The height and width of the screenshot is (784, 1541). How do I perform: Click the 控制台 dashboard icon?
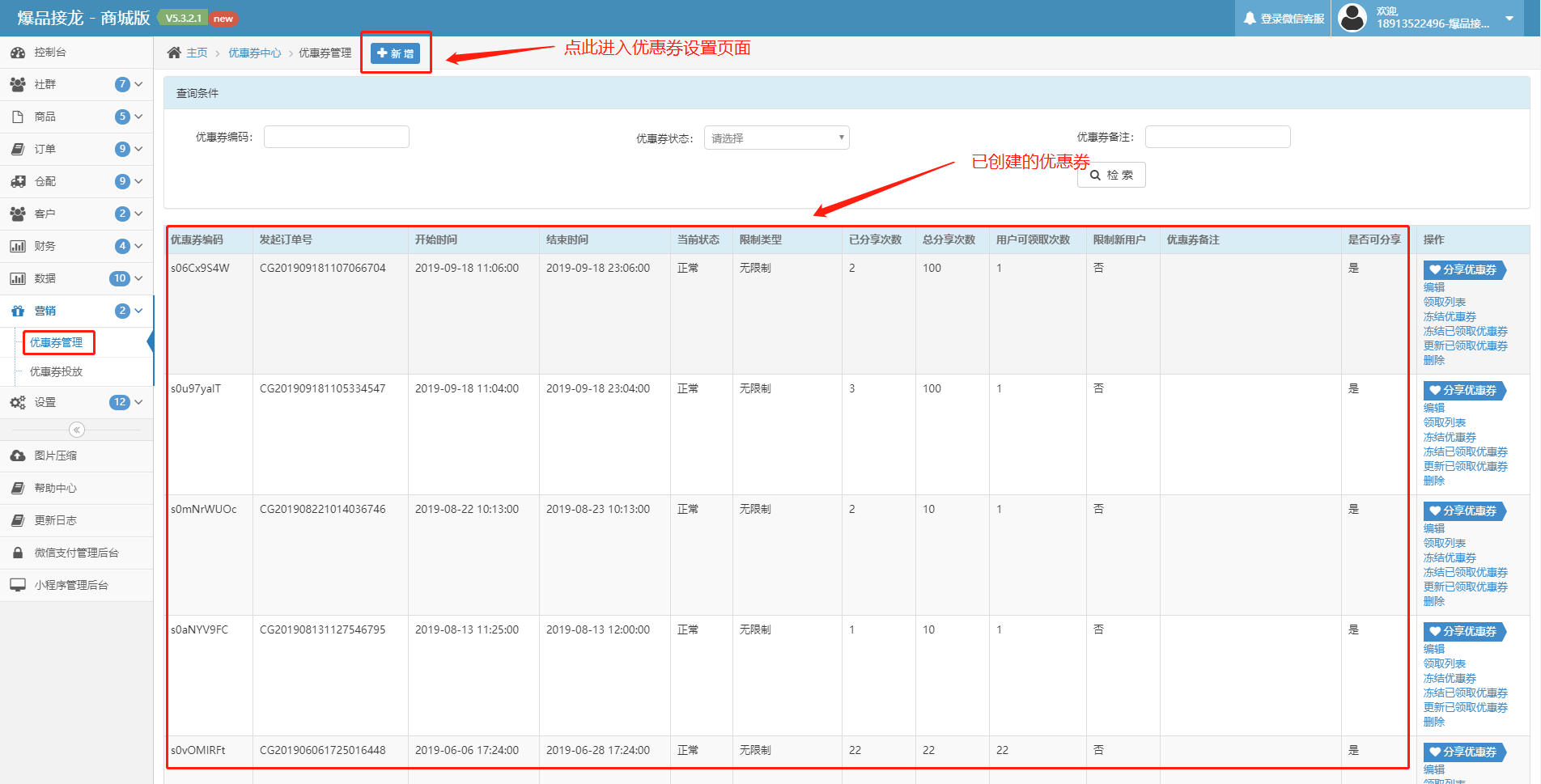(17, 53)
